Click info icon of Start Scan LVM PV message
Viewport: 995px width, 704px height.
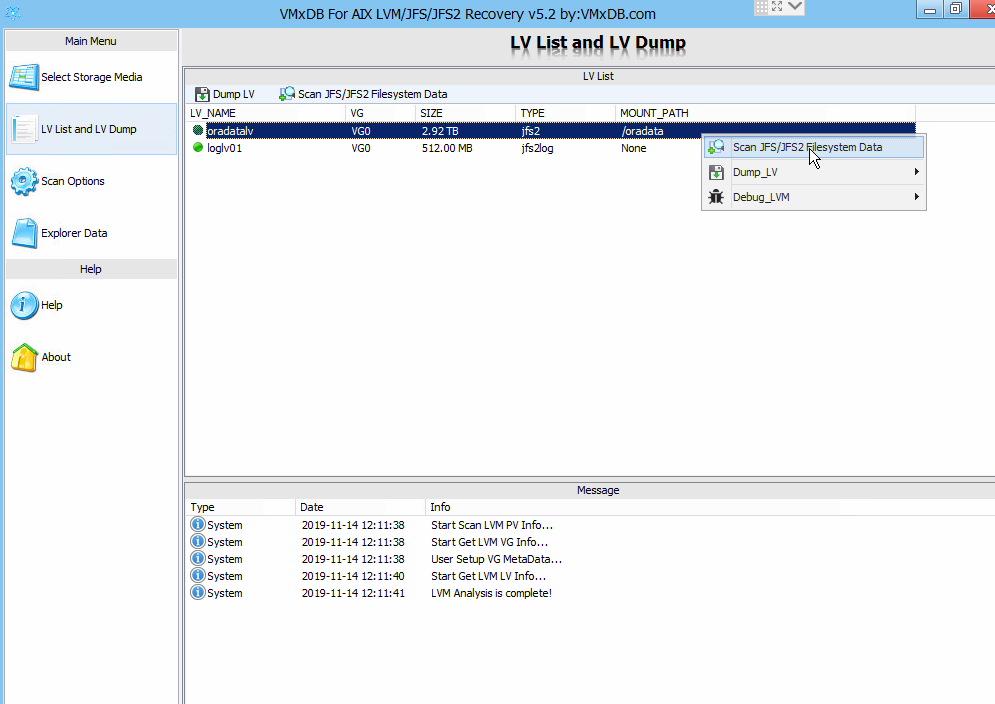(198, 524)
